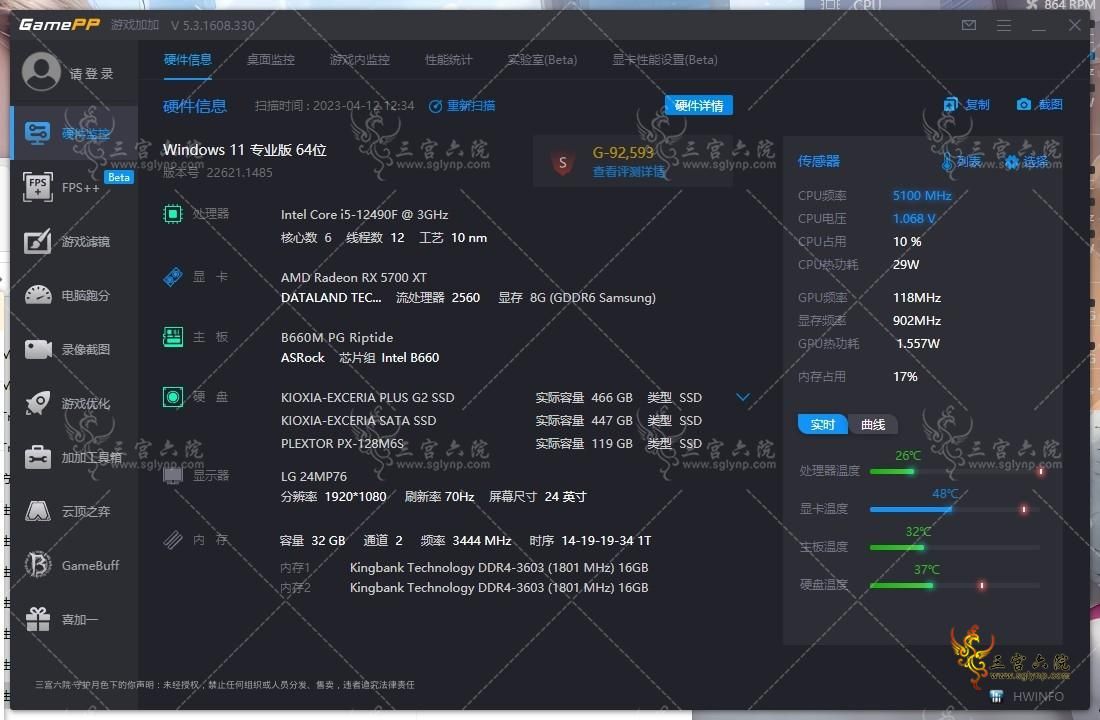The height and width of the screenshot is (720, 1100).
Task: Open 录像截图 camera icon
Action: [x=38, y=349]
